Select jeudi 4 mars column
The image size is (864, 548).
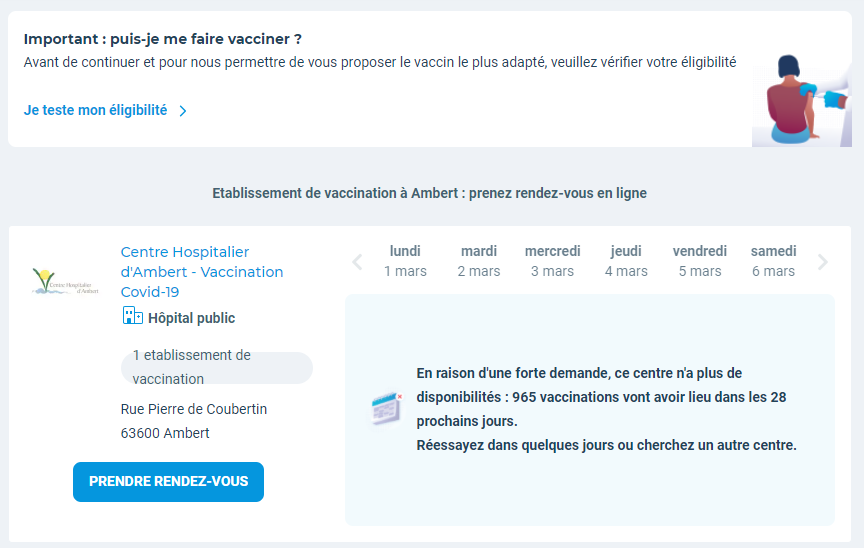coord(626,261)
